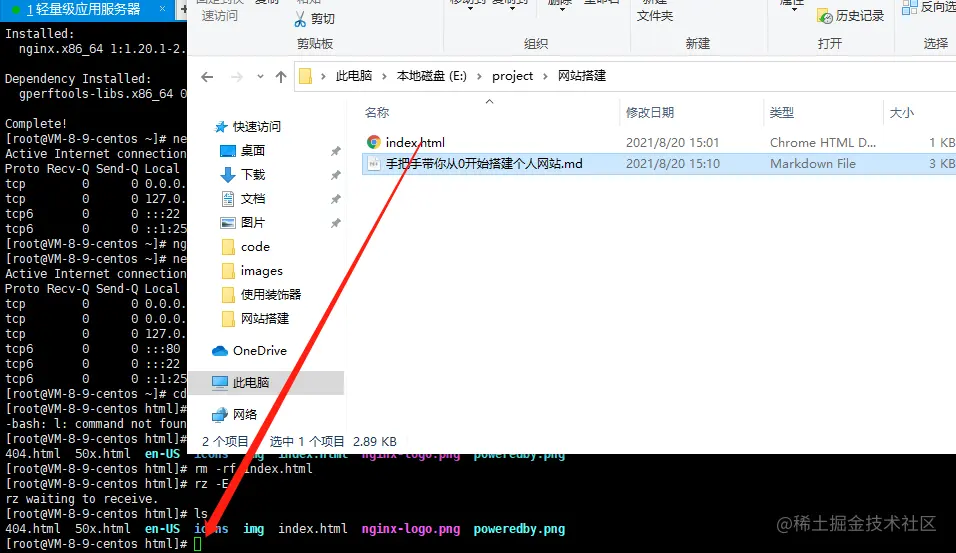Open 文档 in the navigation pane
This screenshot has width=956, height=553.
pyautogui.click(x=252, y=198)
